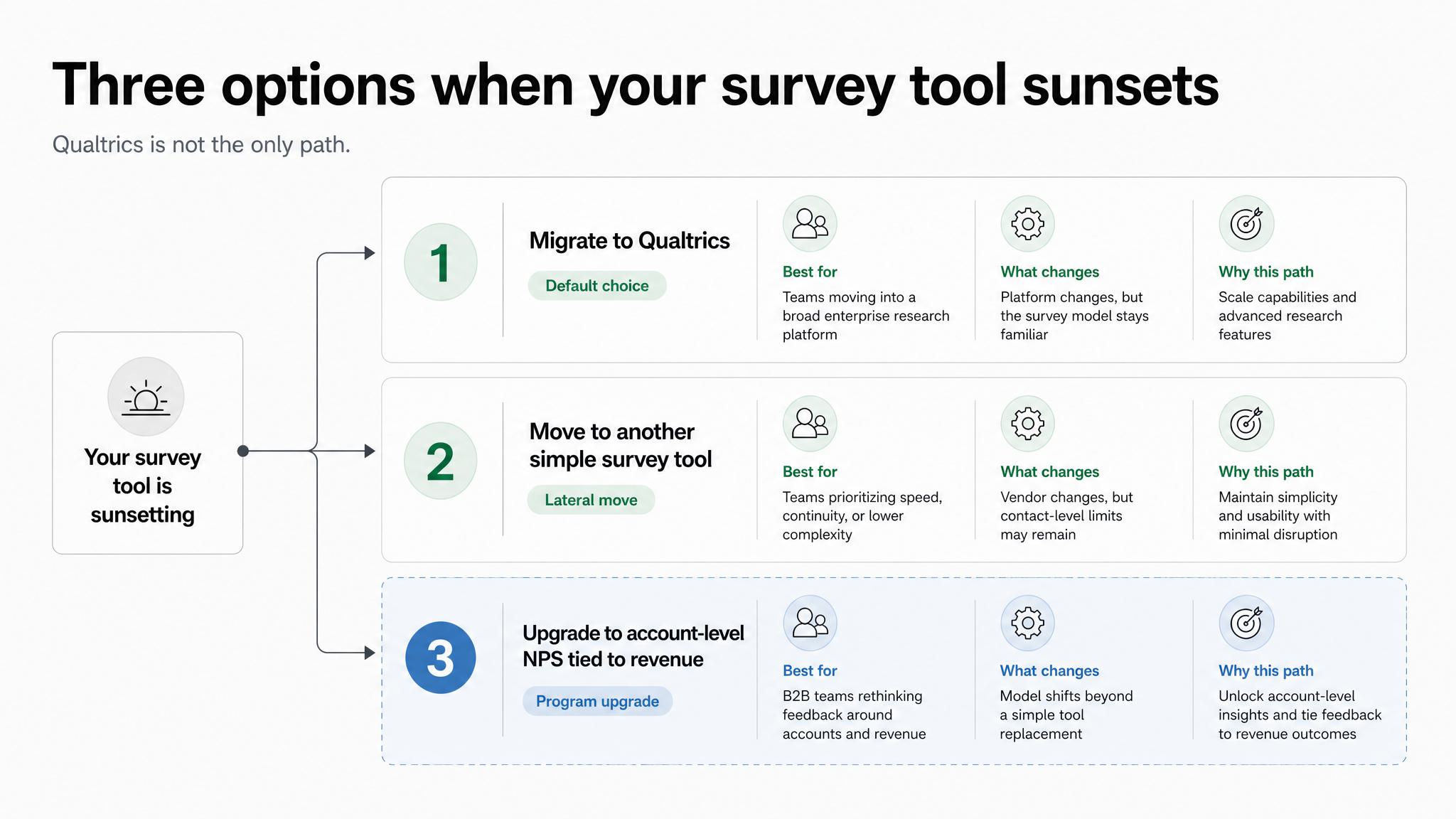Viewport: 1456px width, 819px height.
Task: Click the 'Lateral move' badge
Action: pyautogui.click(x=591, y=500)
